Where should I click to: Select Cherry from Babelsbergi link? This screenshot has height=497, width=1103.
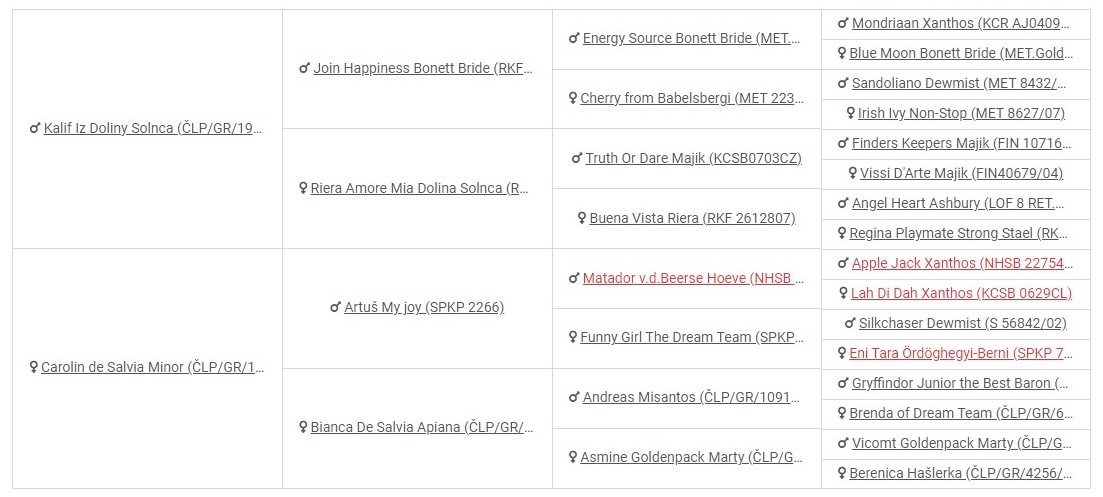point(692,99)
